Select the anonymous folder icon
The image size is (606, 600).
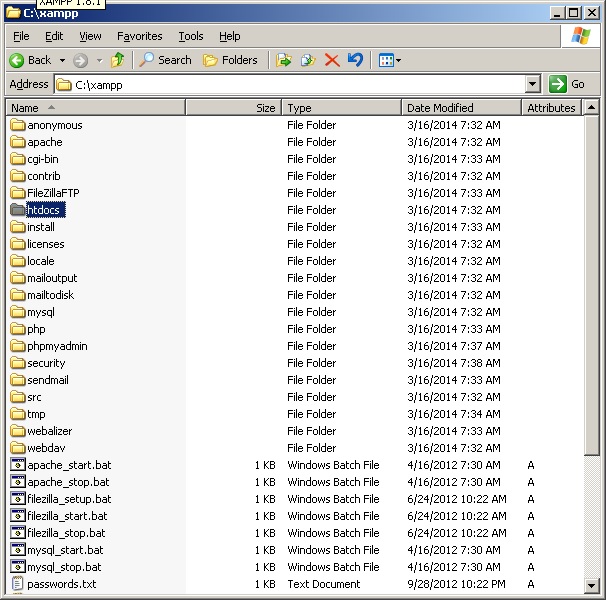(18, 125)
